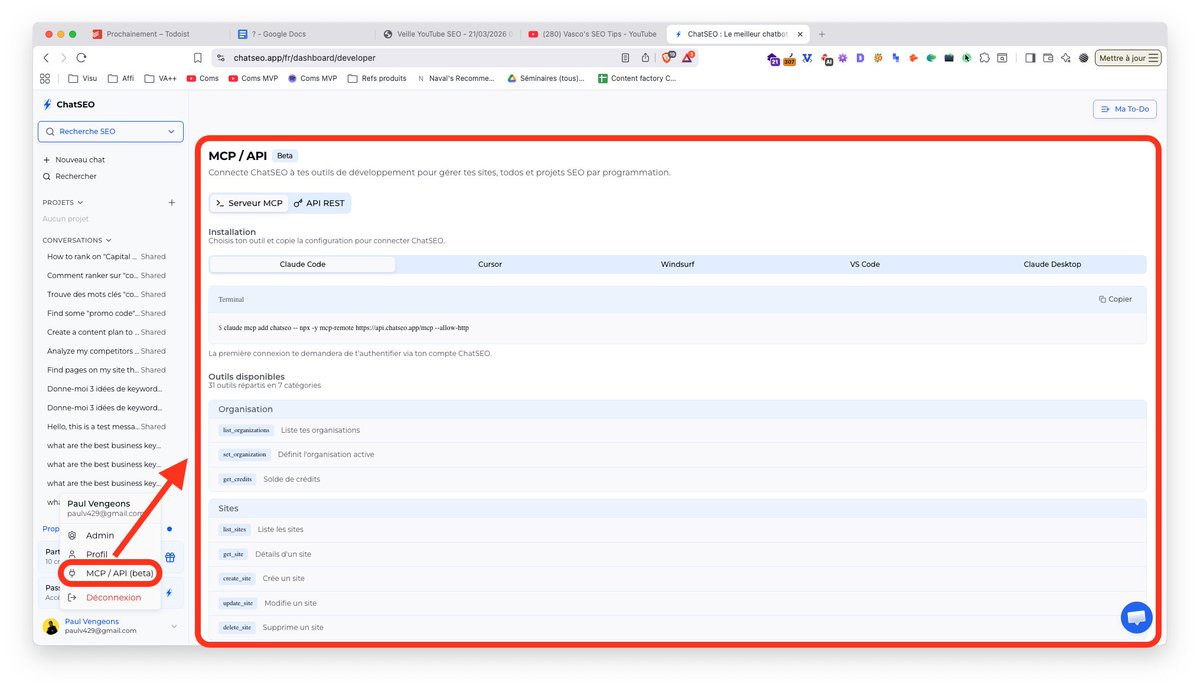Click Paul Vengeons avatar at sidebar bottom
This screenshot has height=689, width=1200.
coord(51,626)
